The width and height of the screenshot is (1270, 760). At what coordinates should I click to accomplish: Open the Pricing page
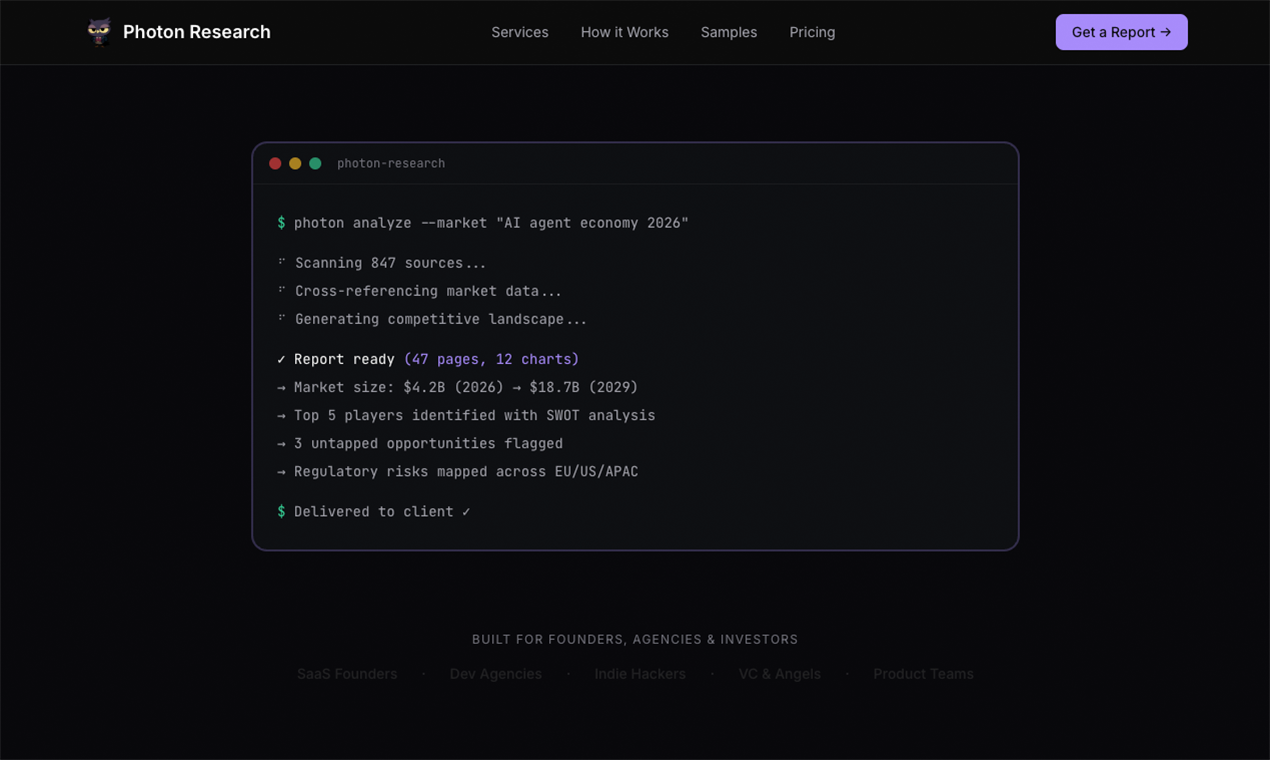[x=811, y=32]
